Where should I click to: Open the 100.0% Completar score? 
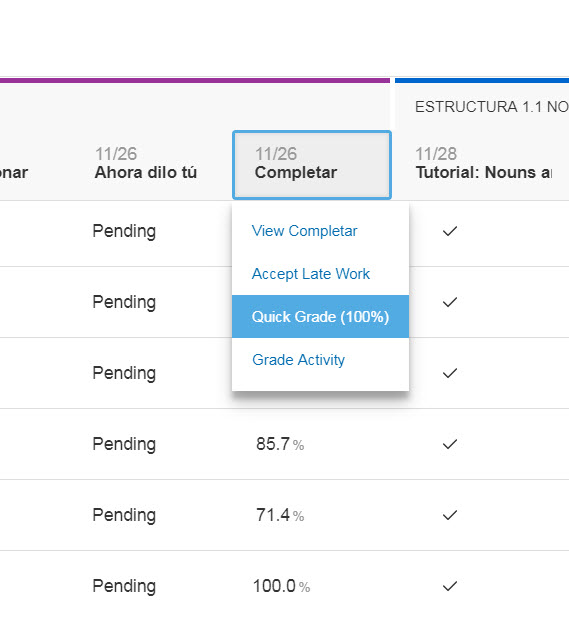tap(282, 586)
